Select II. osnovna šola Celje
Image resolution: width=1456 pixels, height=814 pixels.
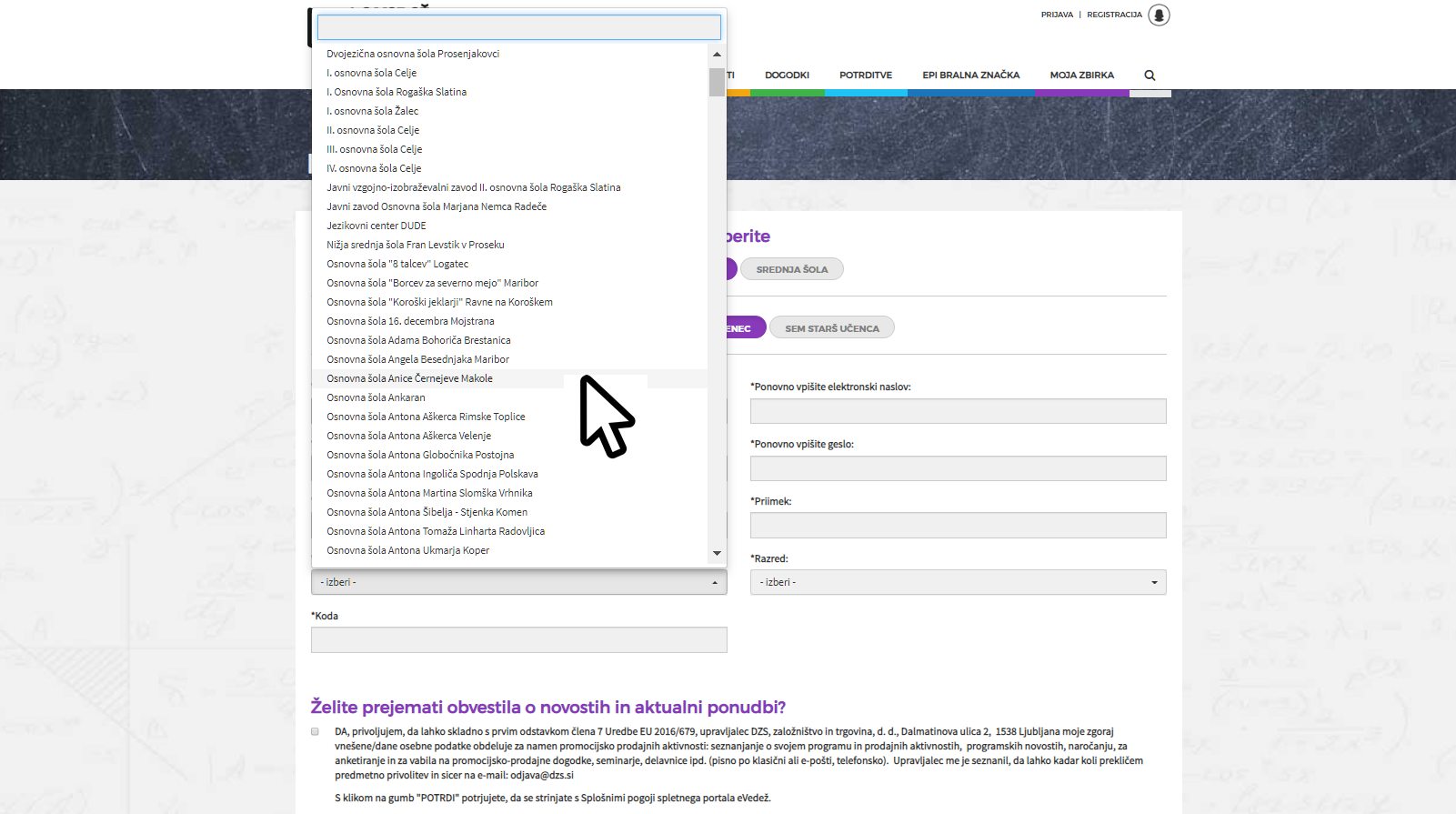pyautogui.click(x=509, y=130)
